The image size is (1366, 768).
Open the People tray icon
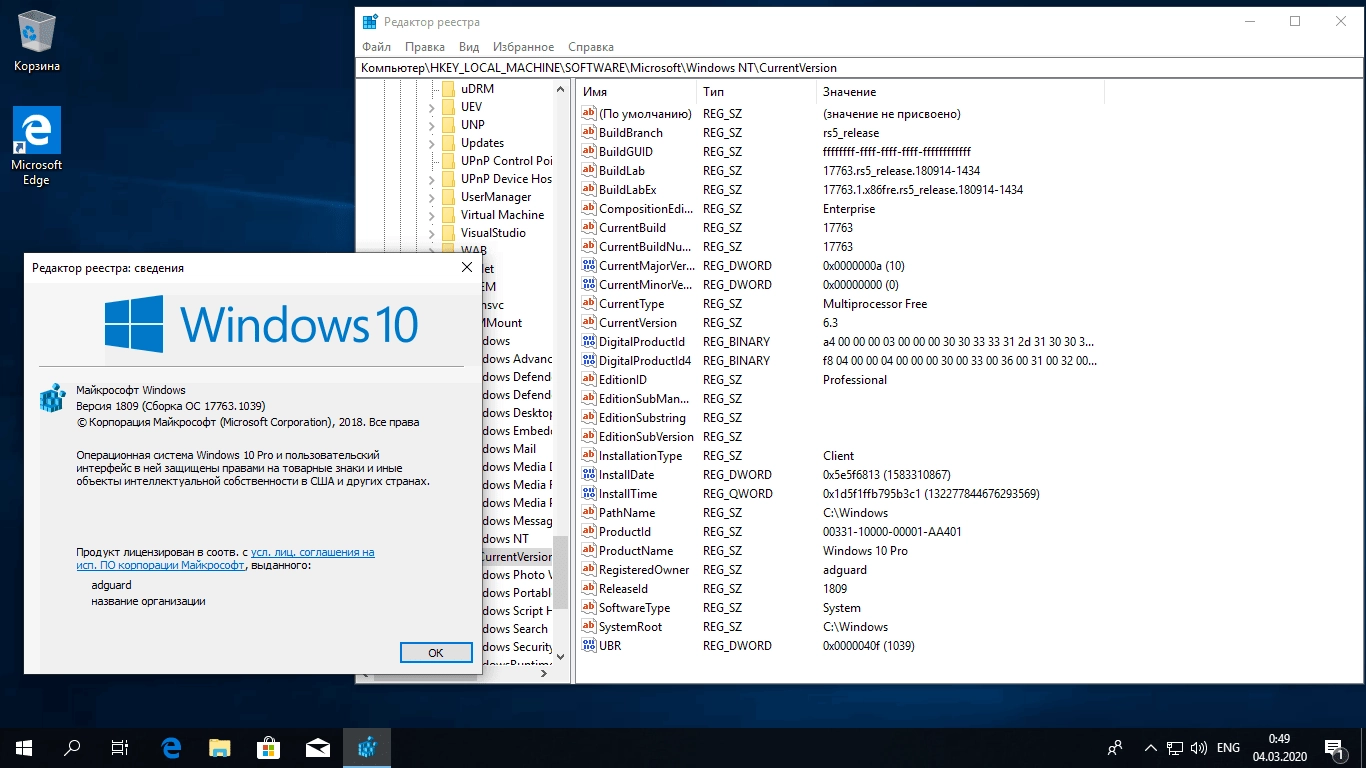pos(1115,747)
